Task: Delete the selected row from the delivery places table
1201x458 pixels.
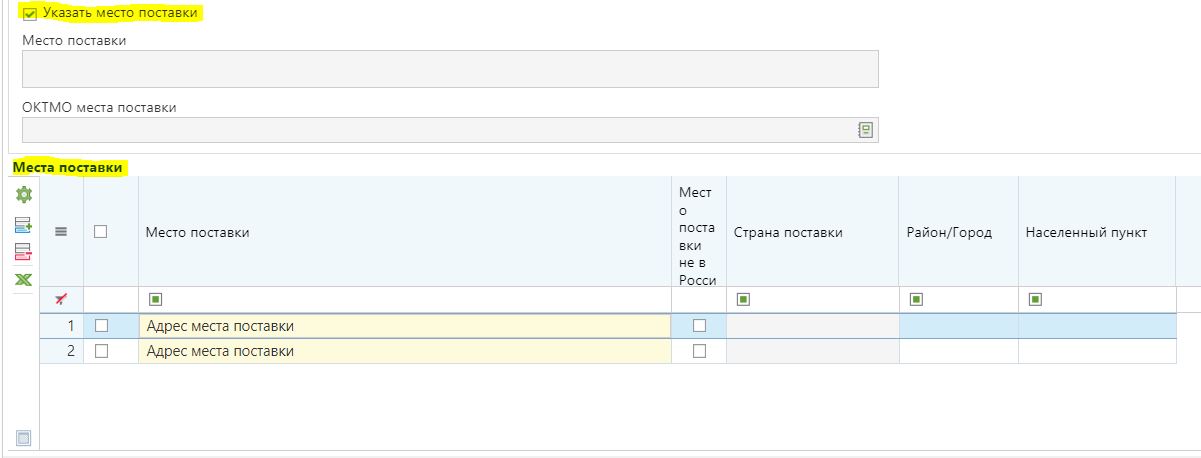Action: click(x=22, y=252)
